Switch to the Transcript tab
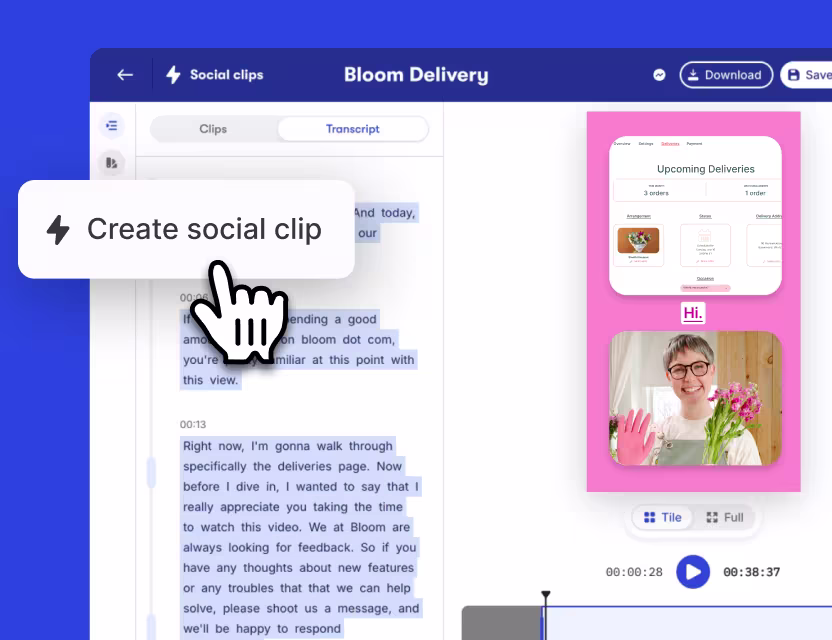832x640 pixels. [x=353, y=129]
